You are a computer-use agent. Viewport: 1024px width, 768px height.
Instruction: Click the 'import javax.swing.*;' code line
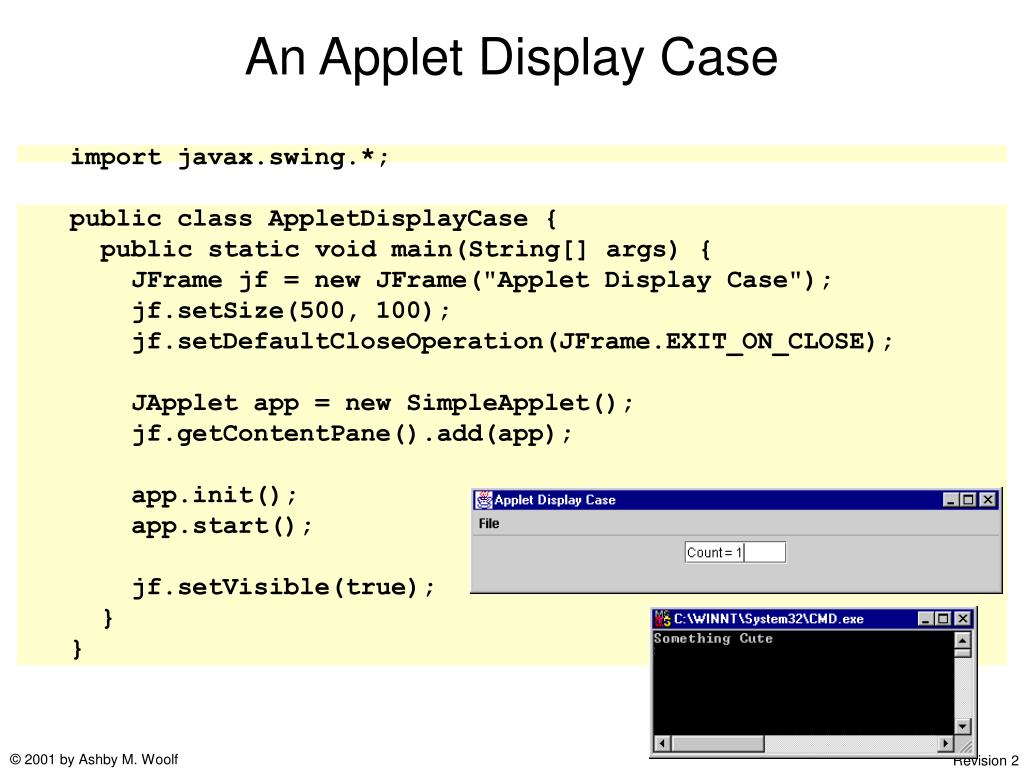tap(229, 157)
